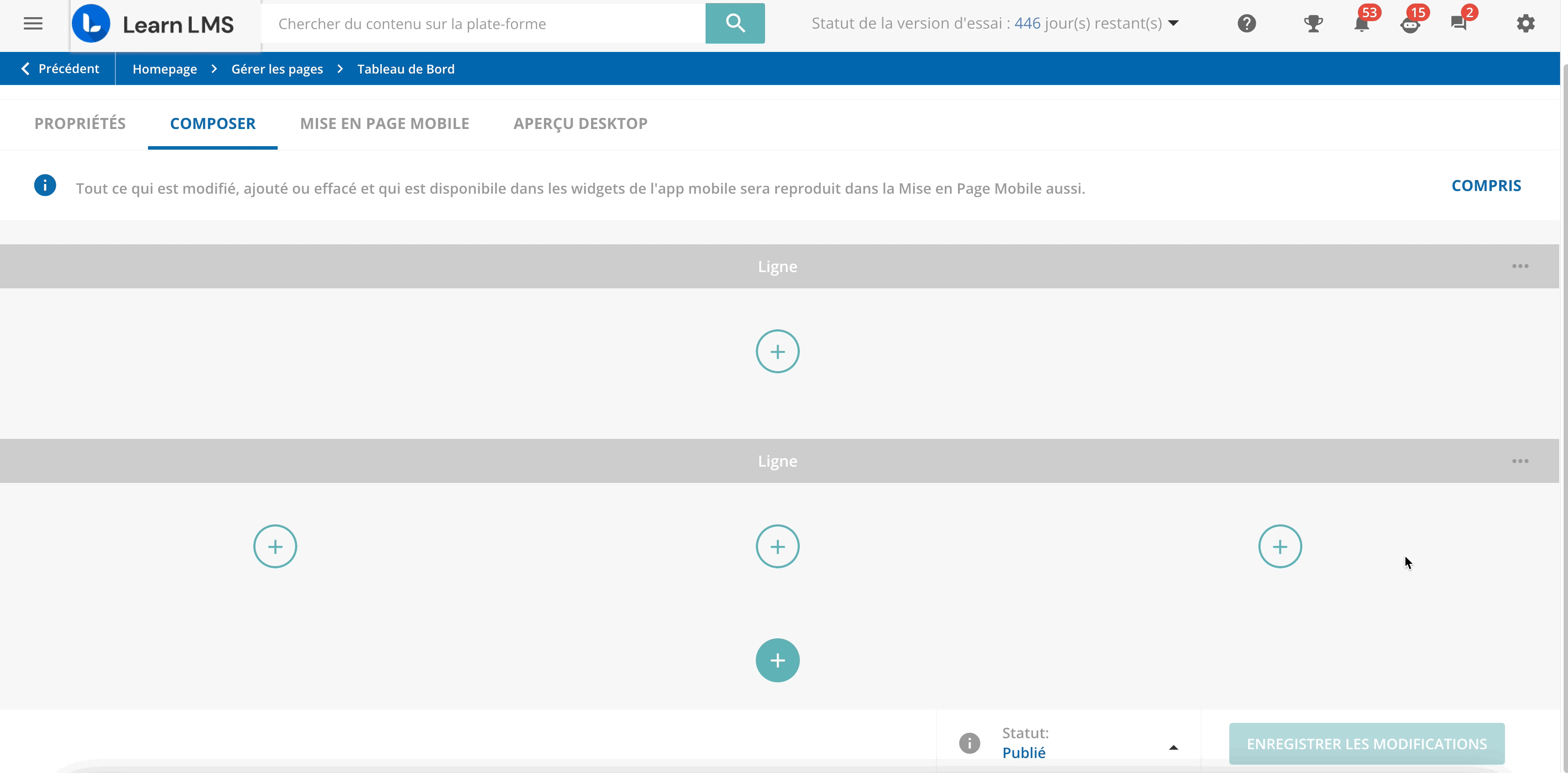Click the 446 trial days remaining number
The width and height of the screenshot is (1568, 773).
pos(1027,23)
